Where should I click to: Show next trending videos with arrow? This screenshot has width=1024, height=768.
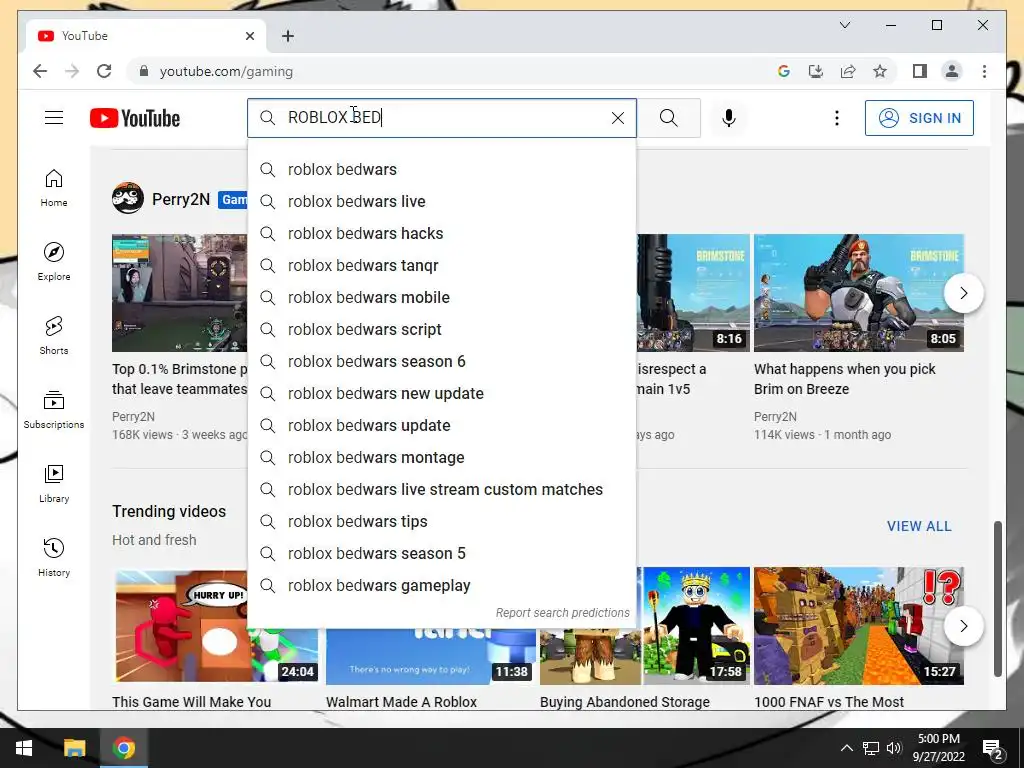[x=963, y=626]
